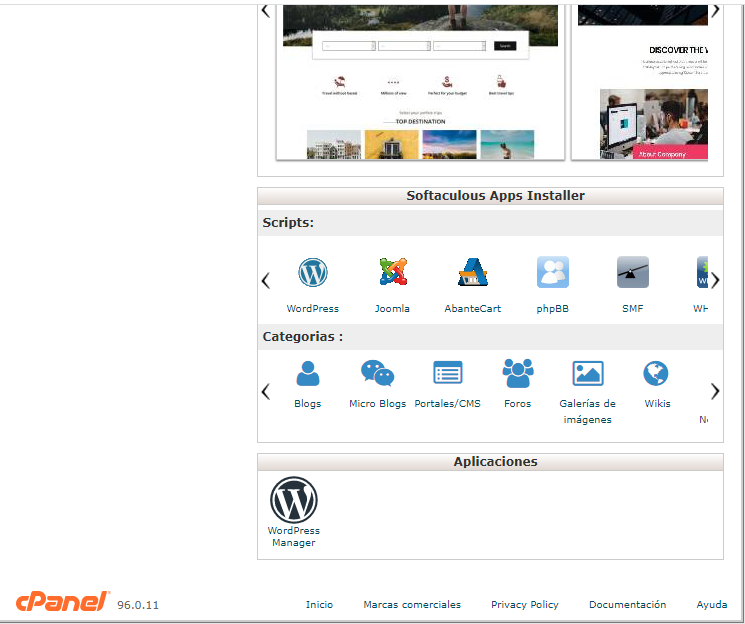Open AbanteCart installer icon
Viewport: 745px width, 624px height.
pos(472,273)
